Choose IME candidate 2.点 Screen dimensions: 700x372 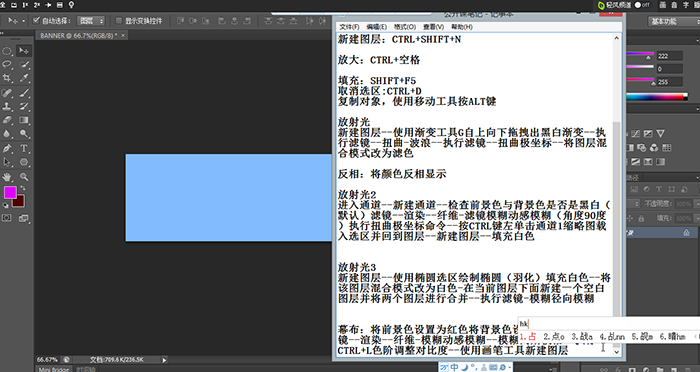point(554,337)
